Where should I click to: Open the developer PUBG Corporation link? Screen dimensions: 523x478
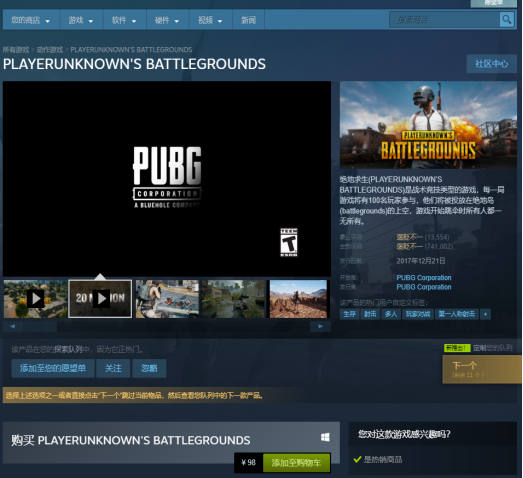point(424,278)
